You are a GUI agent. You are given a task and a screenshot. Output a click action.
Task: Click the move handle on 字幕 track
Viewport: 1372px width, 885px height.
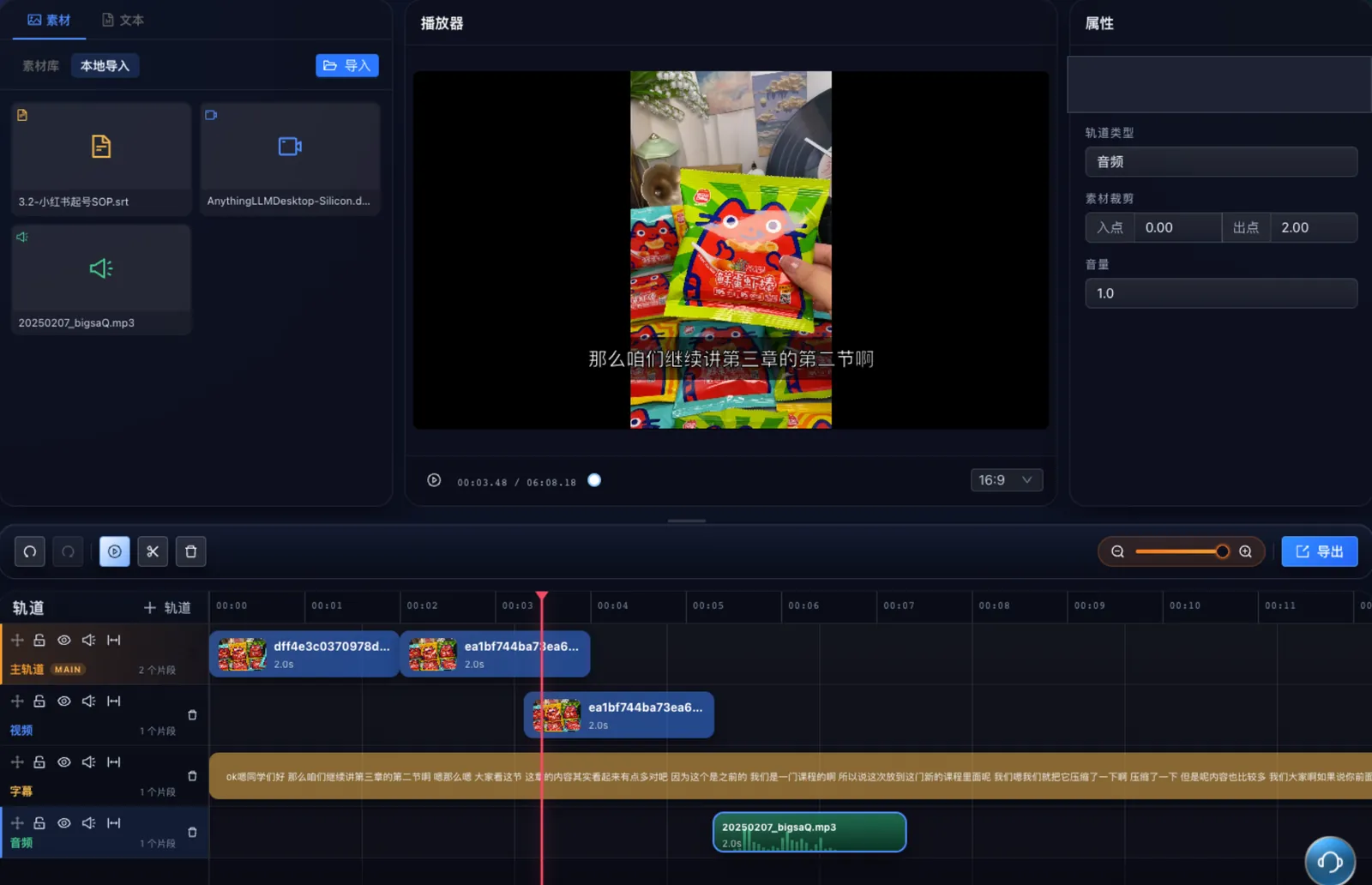pos(17,762)
